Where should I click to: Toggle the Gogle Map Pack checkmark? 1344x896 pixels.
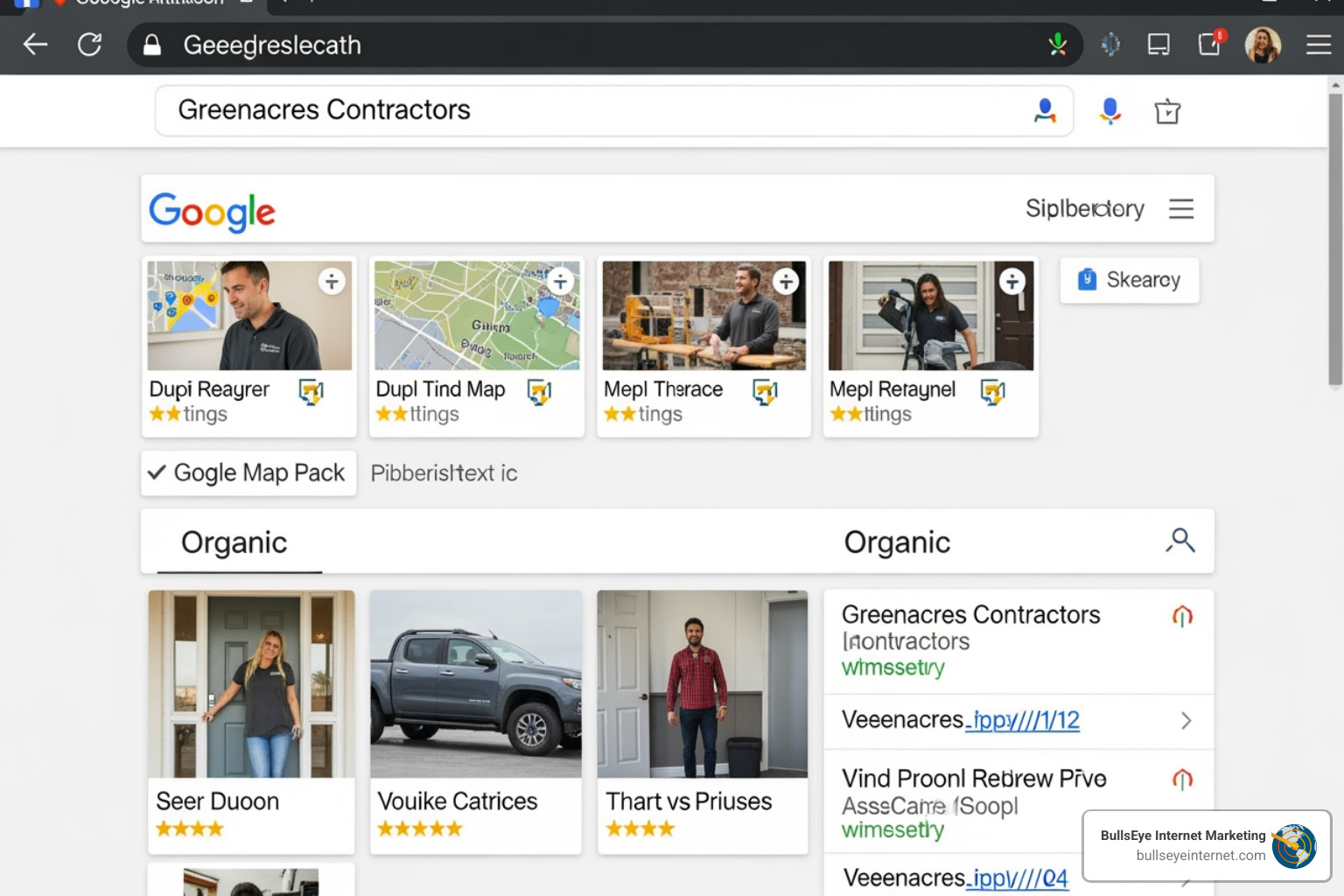(x=157, y=472)
